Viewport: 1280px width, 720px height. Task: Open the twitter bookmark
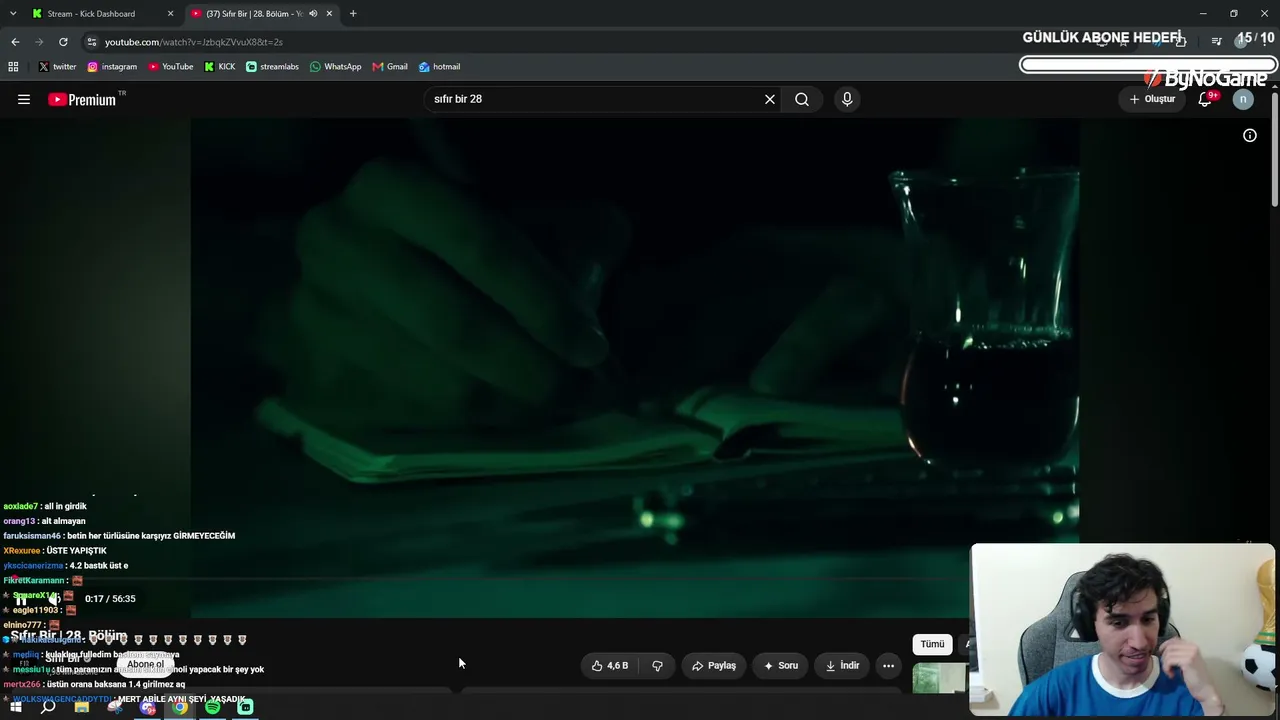[57, 67]
